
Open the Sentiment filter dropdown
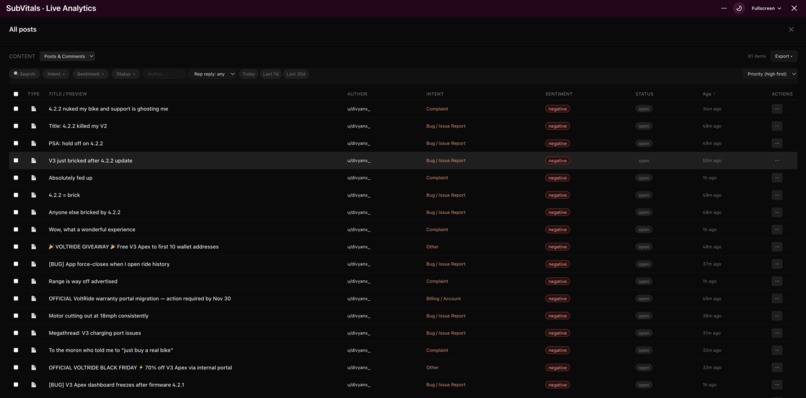(x=90, y=74)
